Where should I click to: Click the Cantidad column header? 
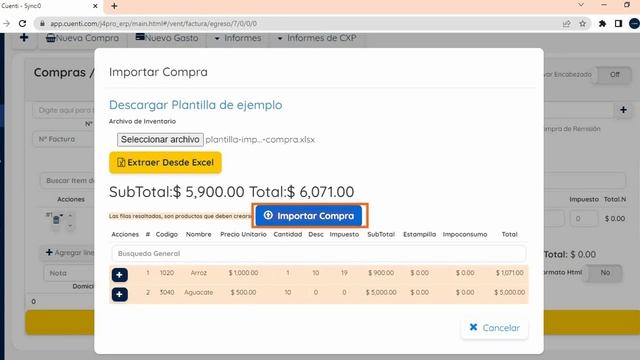pyautogui.click(x=288, y=234)
